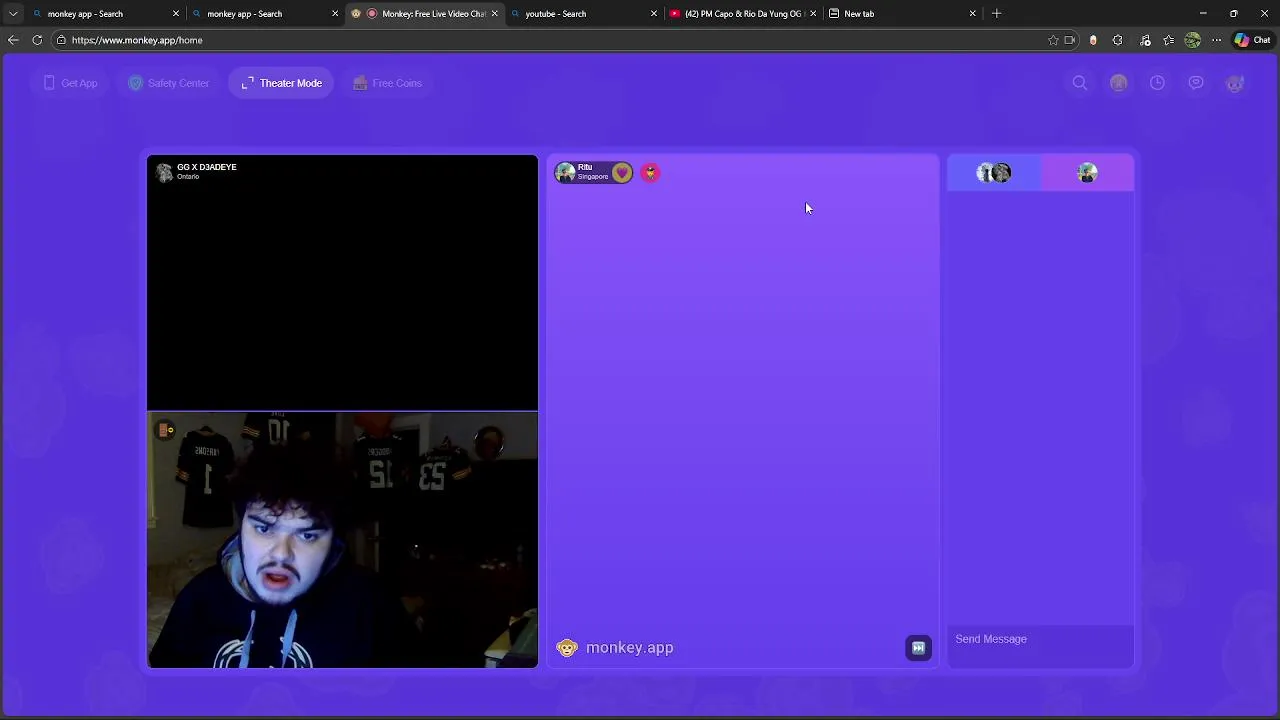Click the orange extension icon in toolbar
Screen dimensions: 1280x720
pyautogui.click(x=1093, y=40)
